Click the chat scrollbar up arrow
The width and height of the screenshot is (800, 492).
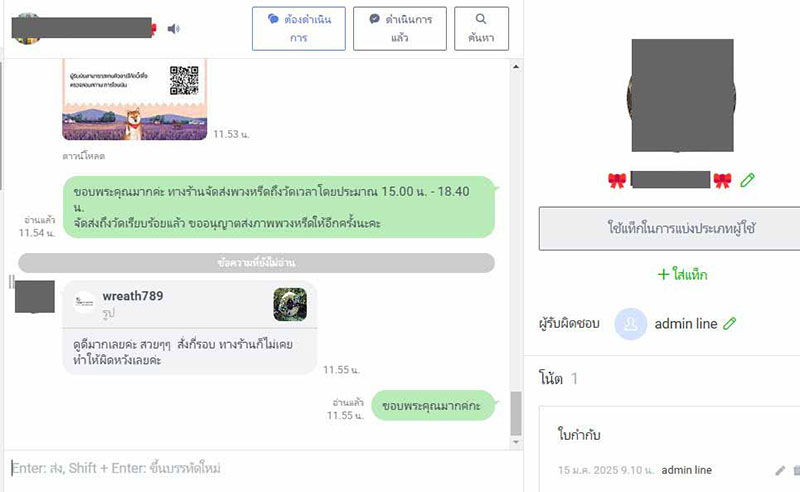pyautogui.click(x=516, y=67)
